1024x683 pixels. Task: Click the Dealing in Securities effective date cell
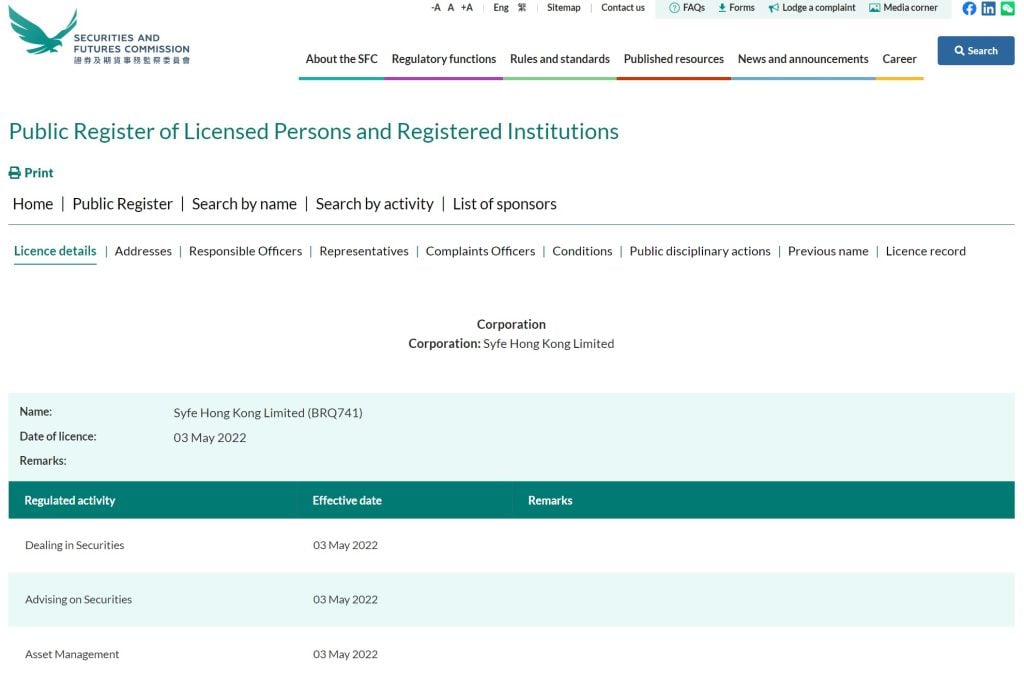point(345,545)
